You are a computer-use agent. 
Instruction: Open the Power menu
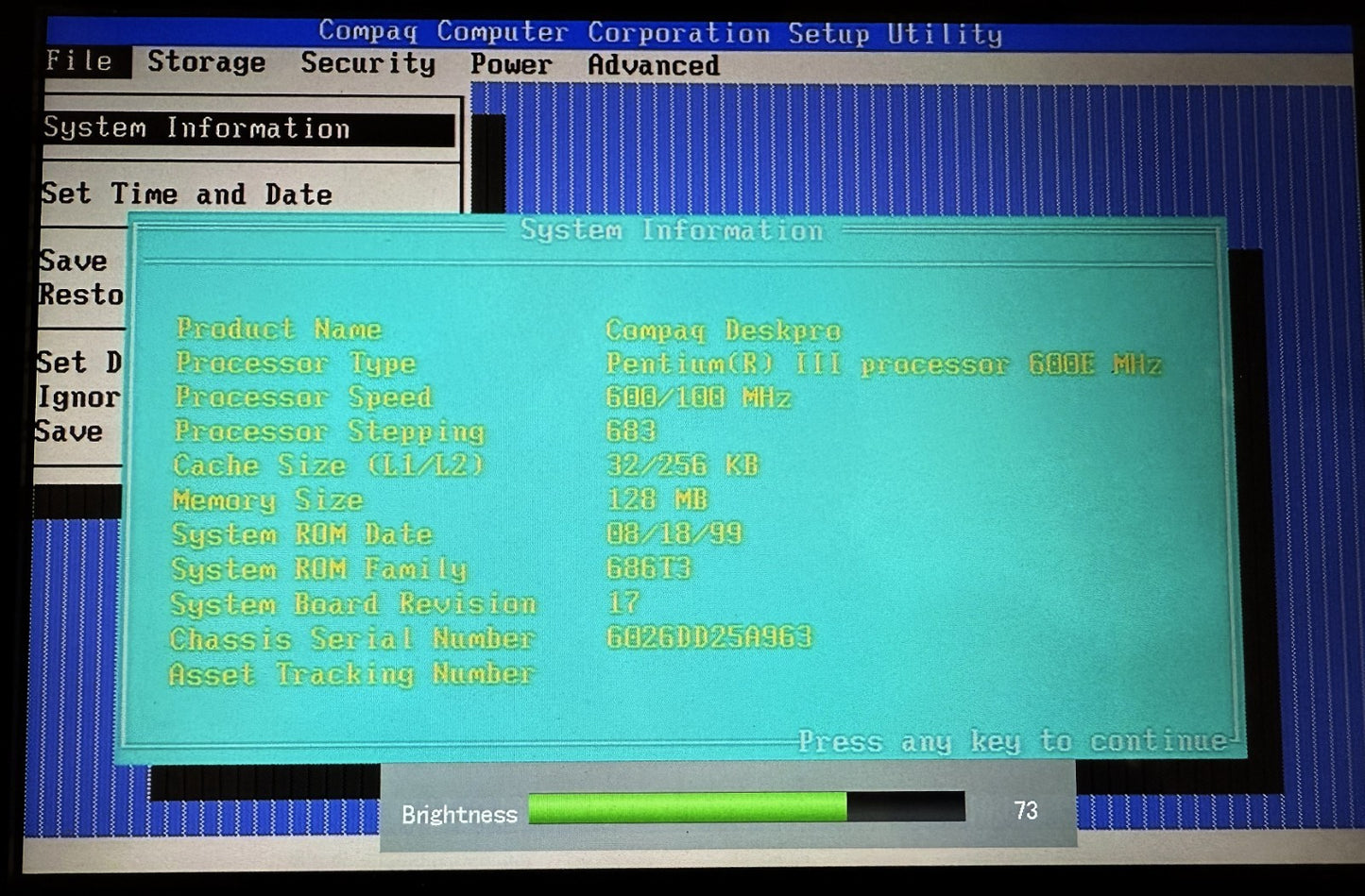(511, 64)
